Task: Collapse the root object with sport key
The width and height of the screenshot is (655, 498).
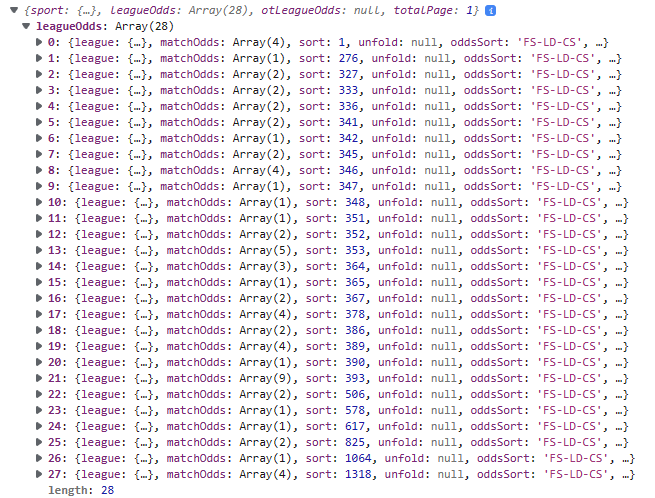Action: (x=14, y=10)
